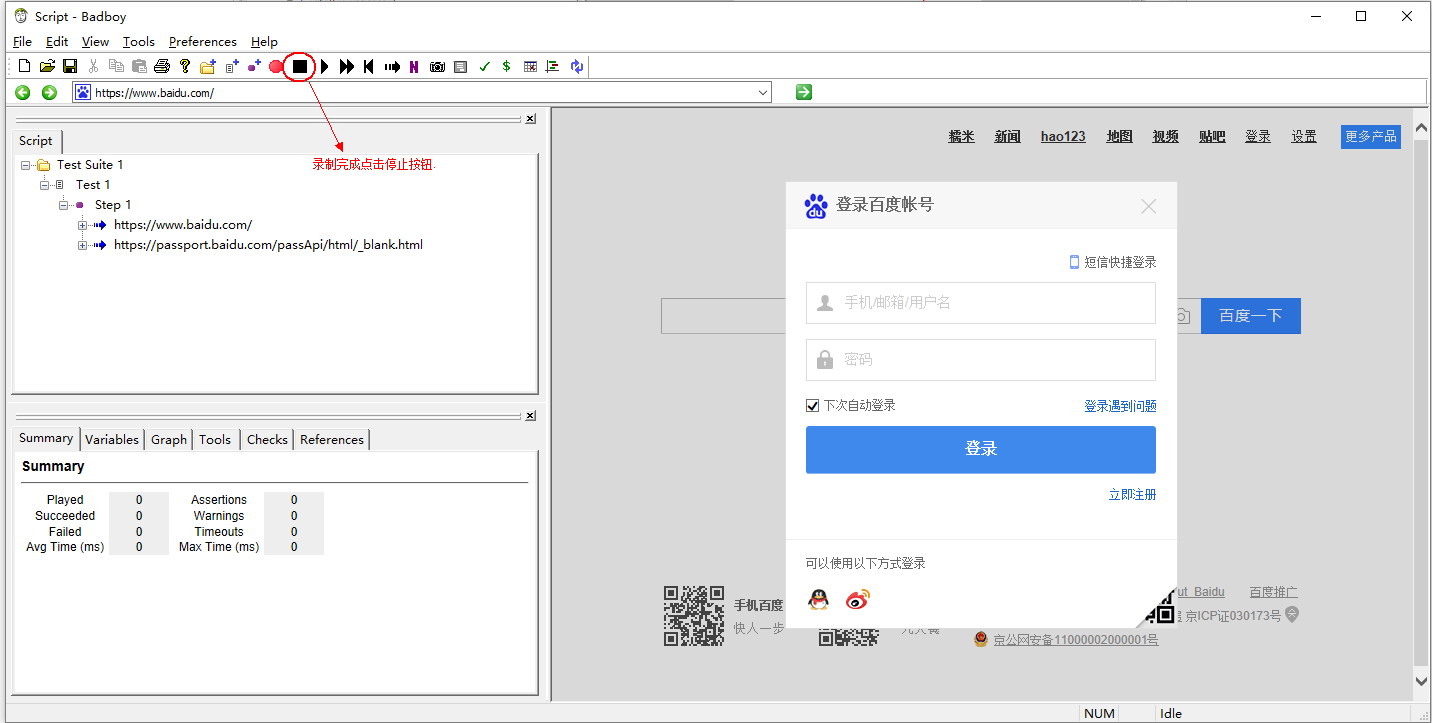Close the Script panel with its x button

(530, 118)
